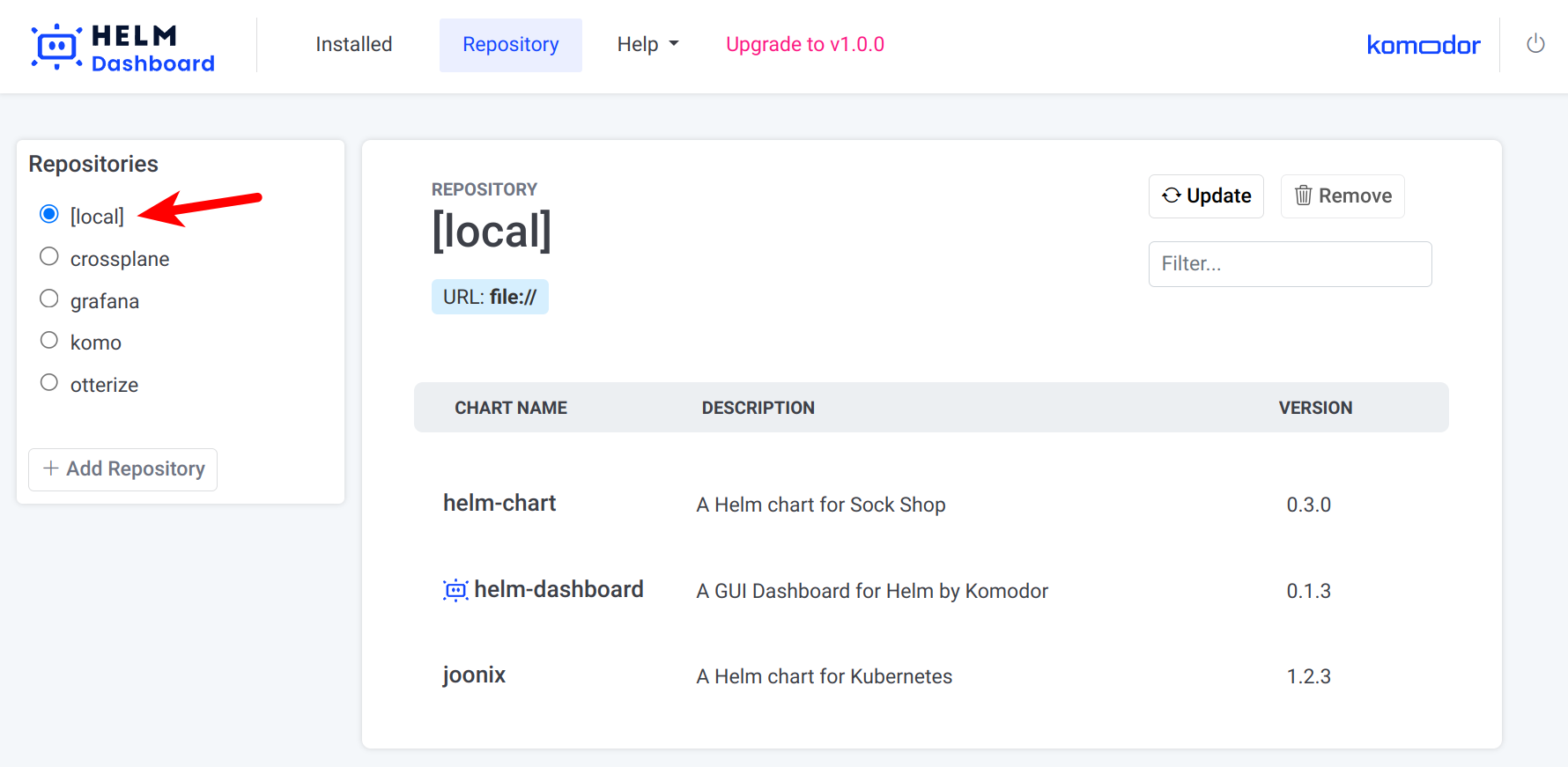Select the grafana repository radio button
The image size is (1568, 767).
pos(49,299)
